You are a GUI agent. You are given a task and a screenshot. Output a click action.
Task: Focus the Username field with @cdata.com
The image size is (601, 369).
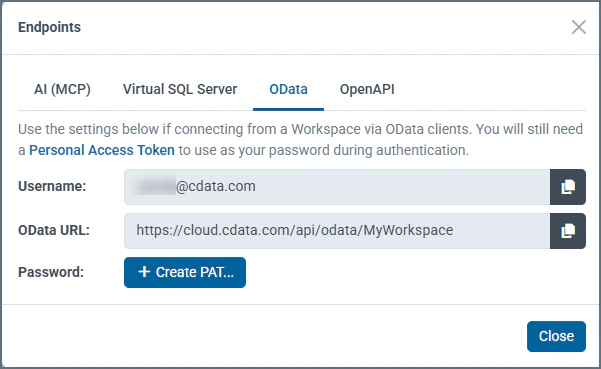[x=337, y=187]
